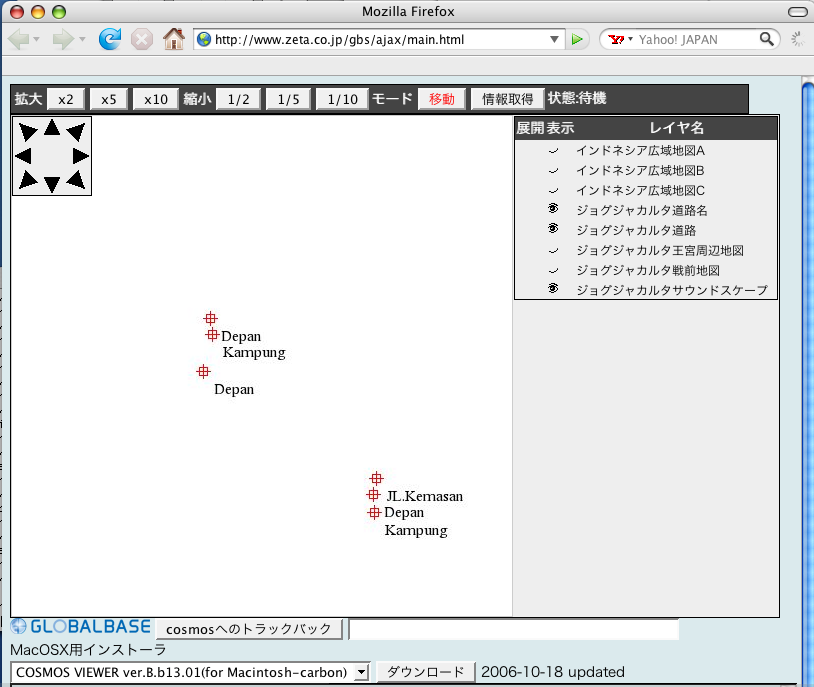Open Yahoo search engine selector

tap(620, 39)
